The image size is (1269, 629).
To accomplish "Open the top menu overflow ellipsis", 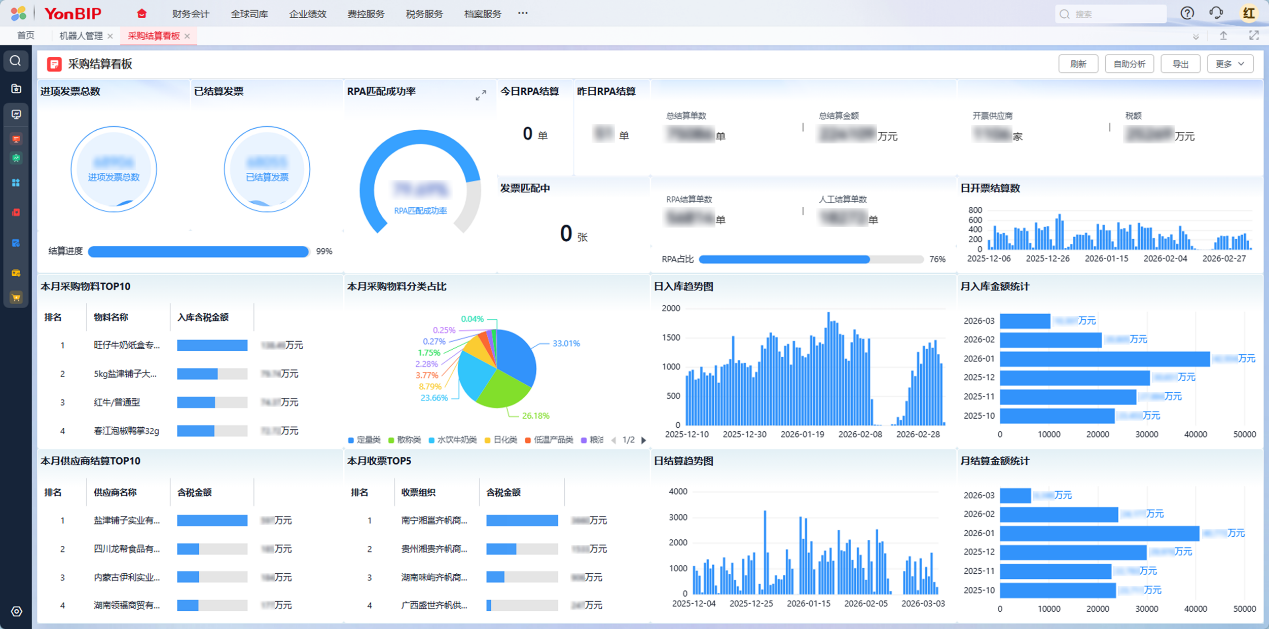I will (522, 13).
